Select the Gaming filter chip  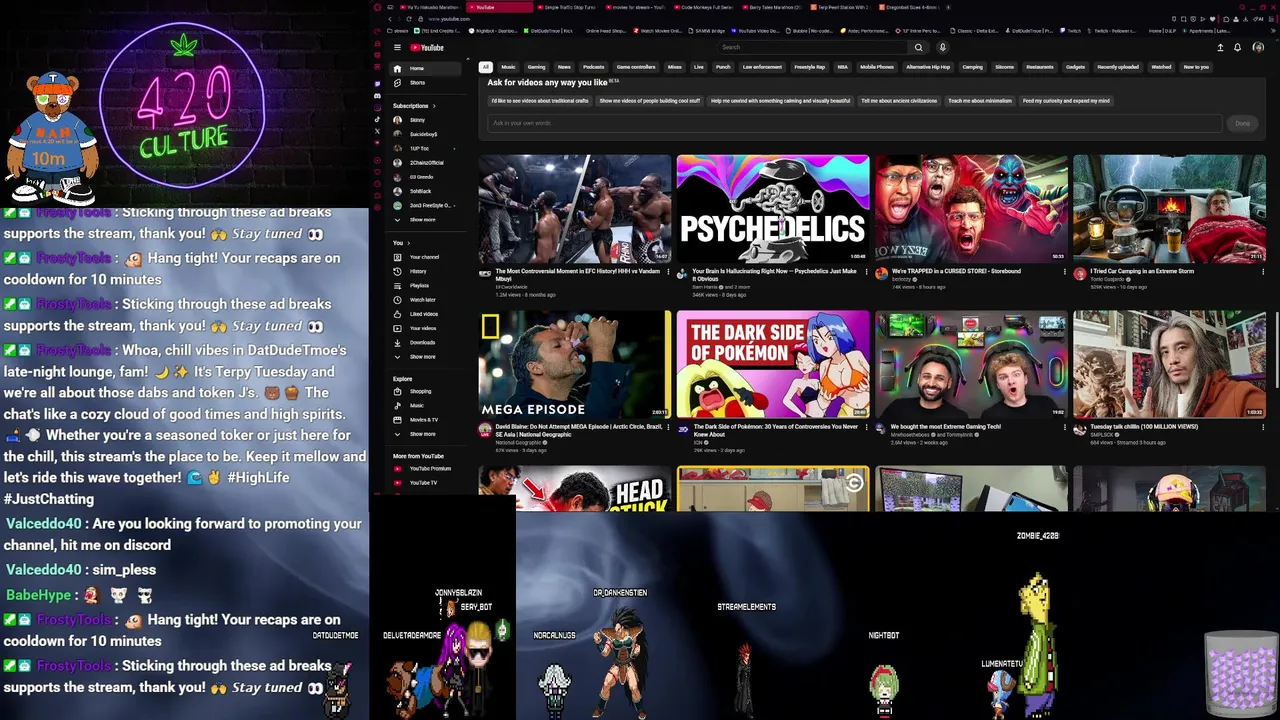pyautogui.click(x=536, y=67)
